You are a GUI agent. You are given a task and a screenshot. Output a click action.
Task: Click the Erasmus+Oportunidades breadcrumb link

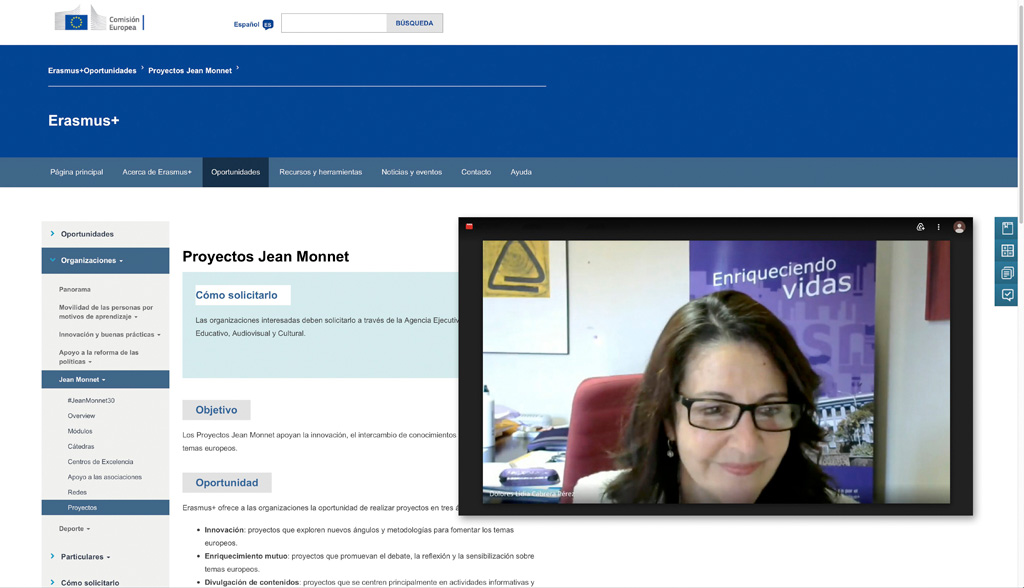(92, 71)
